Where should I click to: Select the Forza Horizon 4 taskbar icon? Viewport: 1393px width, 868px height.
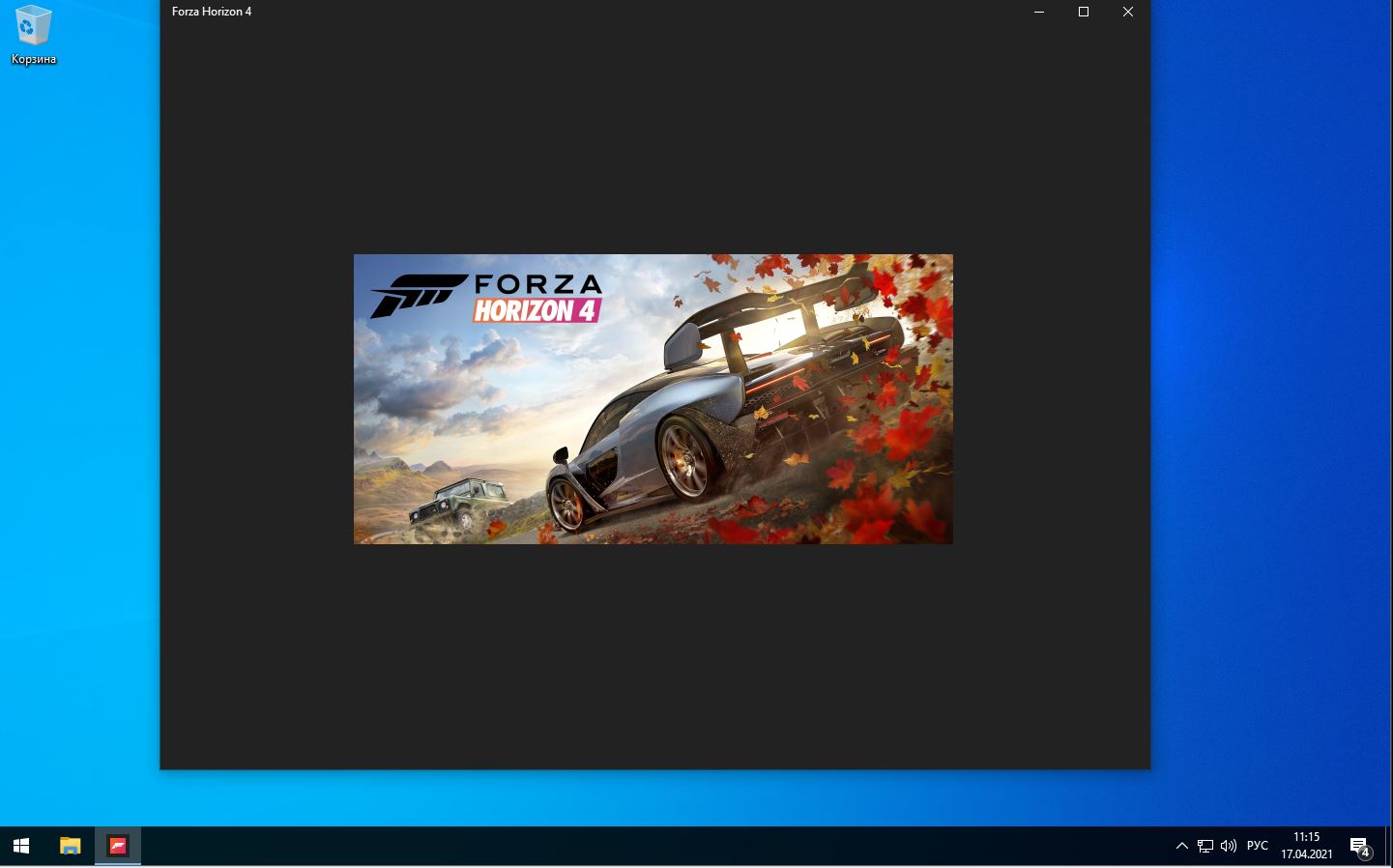tap(118, 846)
